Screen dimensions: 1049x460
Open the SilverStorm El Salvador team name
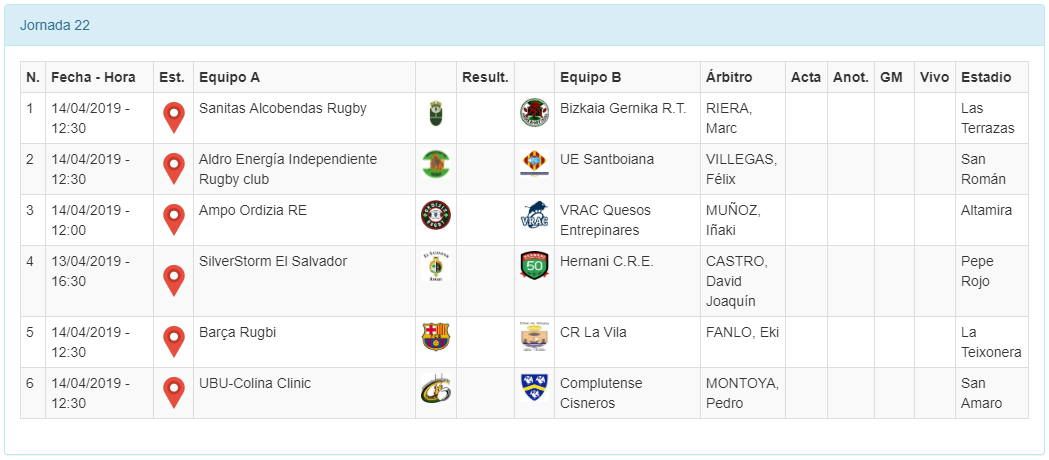point(273,261)
